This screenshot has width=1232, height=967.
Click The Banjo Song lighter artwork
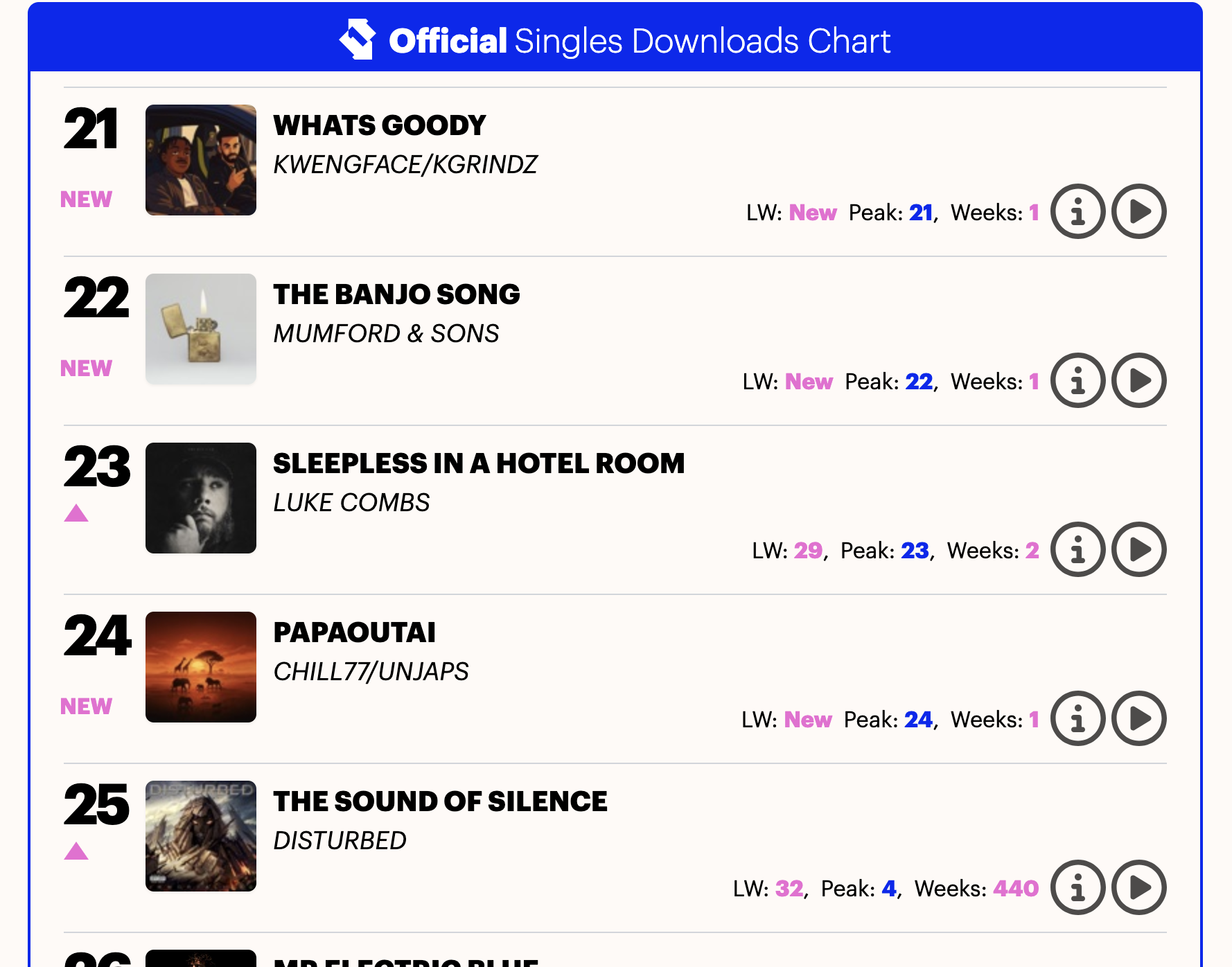tap(201, 329)
